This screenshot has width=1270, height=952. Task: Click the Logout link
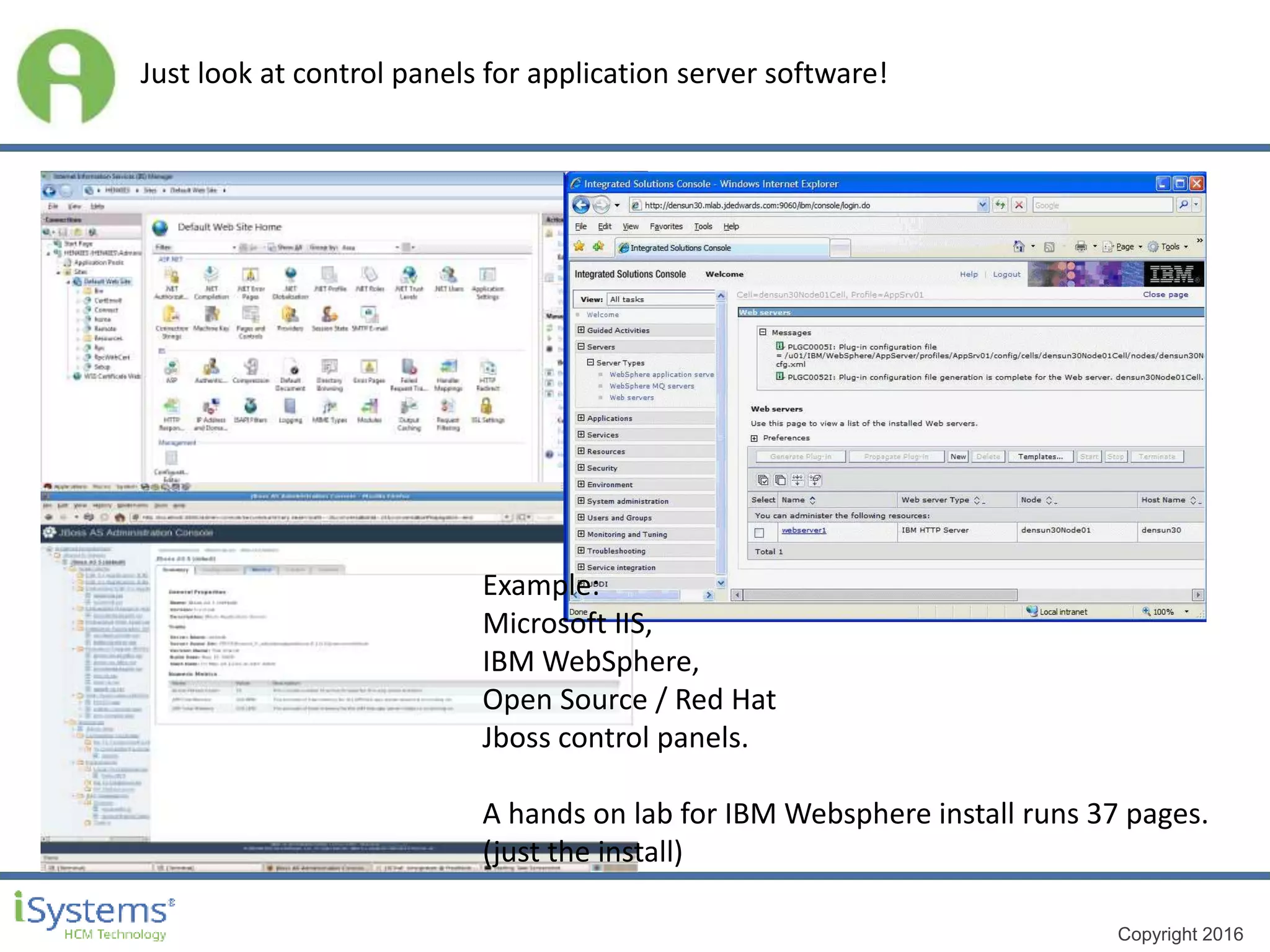click(1006, 274)
